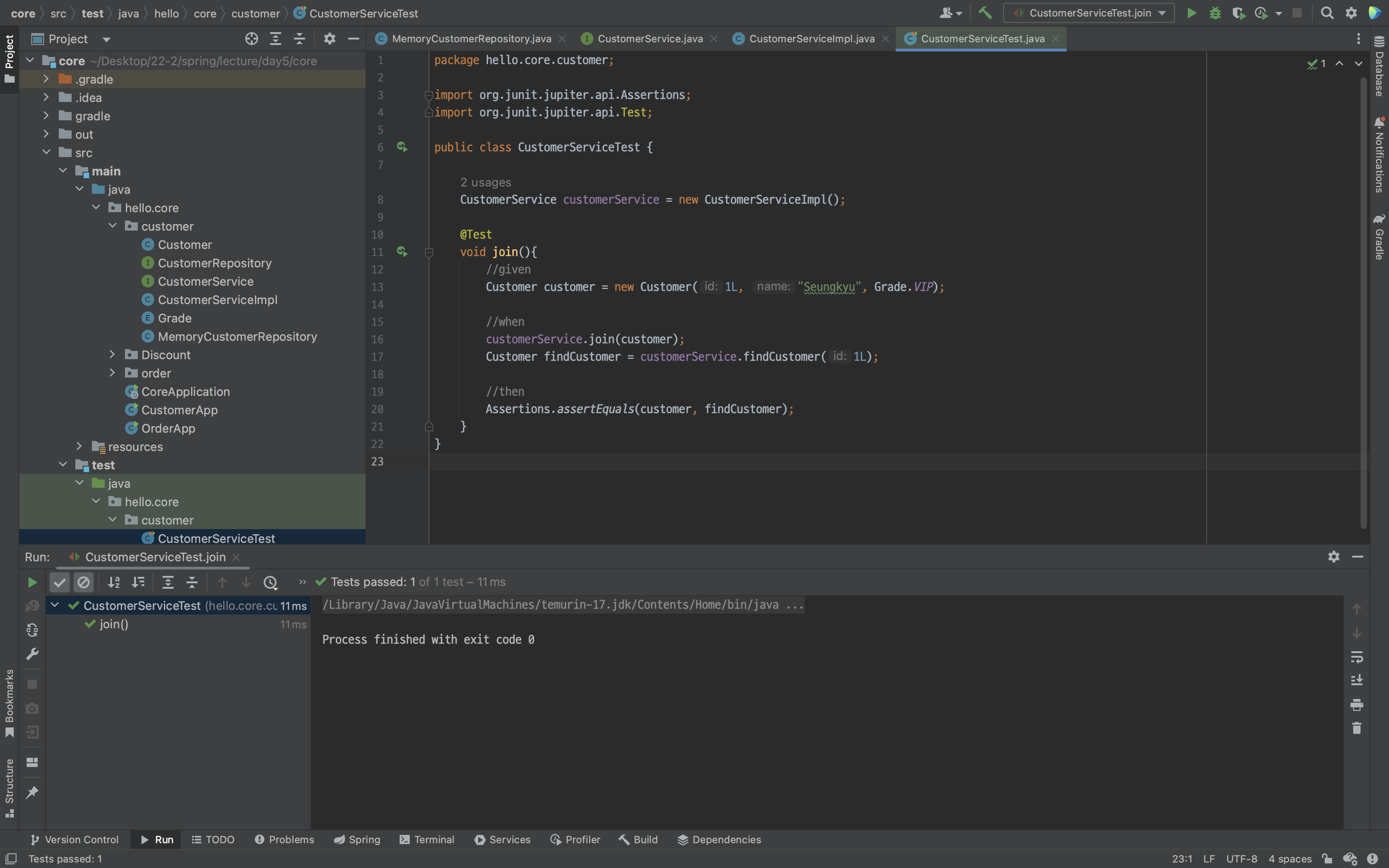Click the Clear All trash icon in console
The height and width of the screenshot is (868, 1389).
(x=1356, y=728)
